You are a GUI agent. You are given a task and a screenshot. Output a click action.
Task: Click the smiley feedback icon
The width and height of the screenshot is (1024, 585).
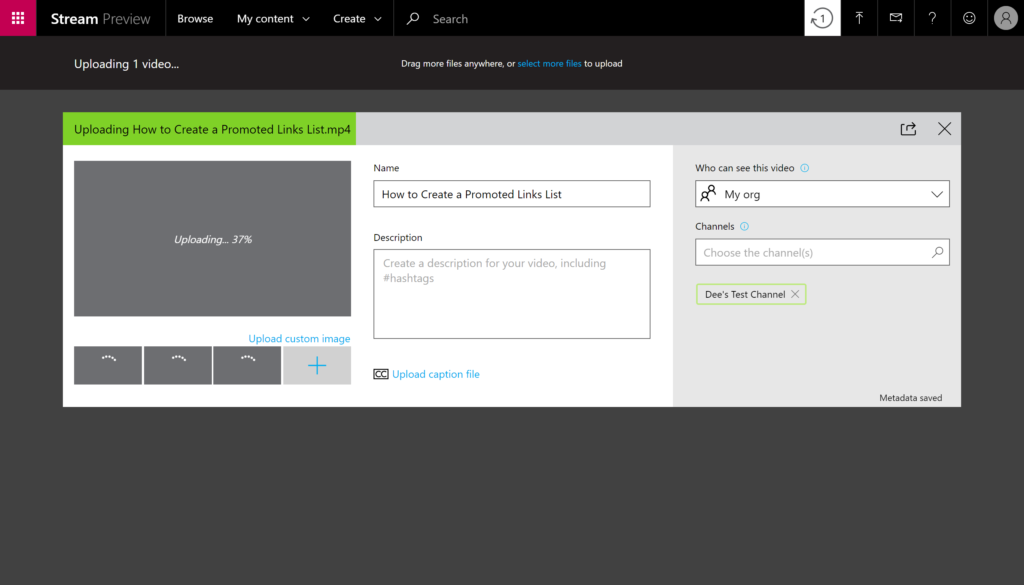point(969,18)
